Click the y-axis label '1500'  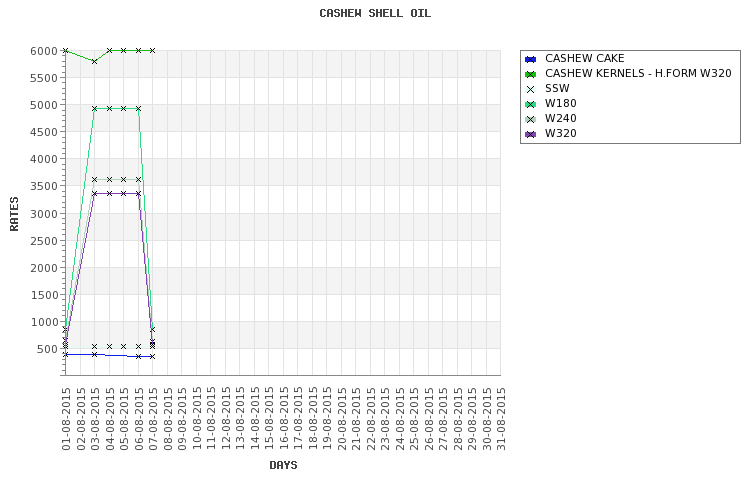point(44,295)
